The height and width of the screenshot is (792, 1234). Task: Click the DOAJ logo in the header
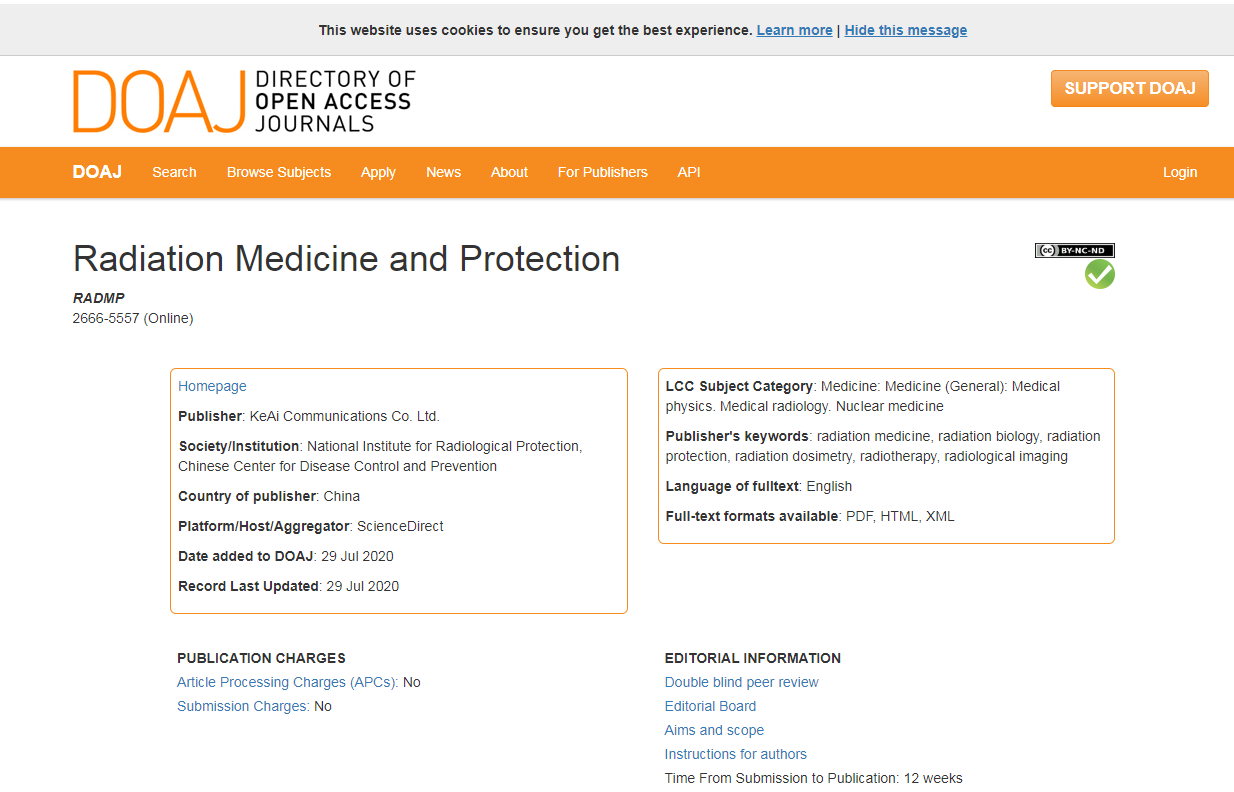point(243,101)
